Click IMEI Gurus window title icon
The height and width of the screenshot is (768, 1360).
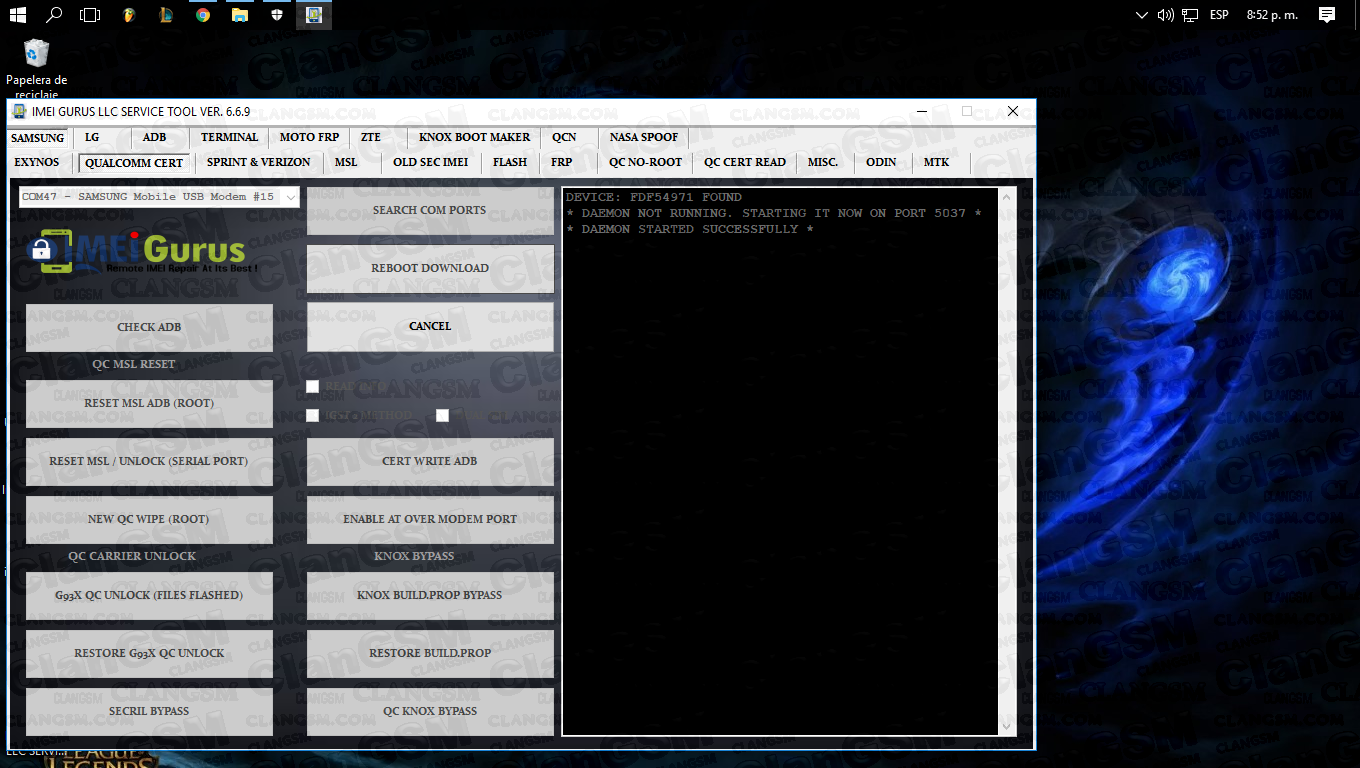tap(19, 111)
